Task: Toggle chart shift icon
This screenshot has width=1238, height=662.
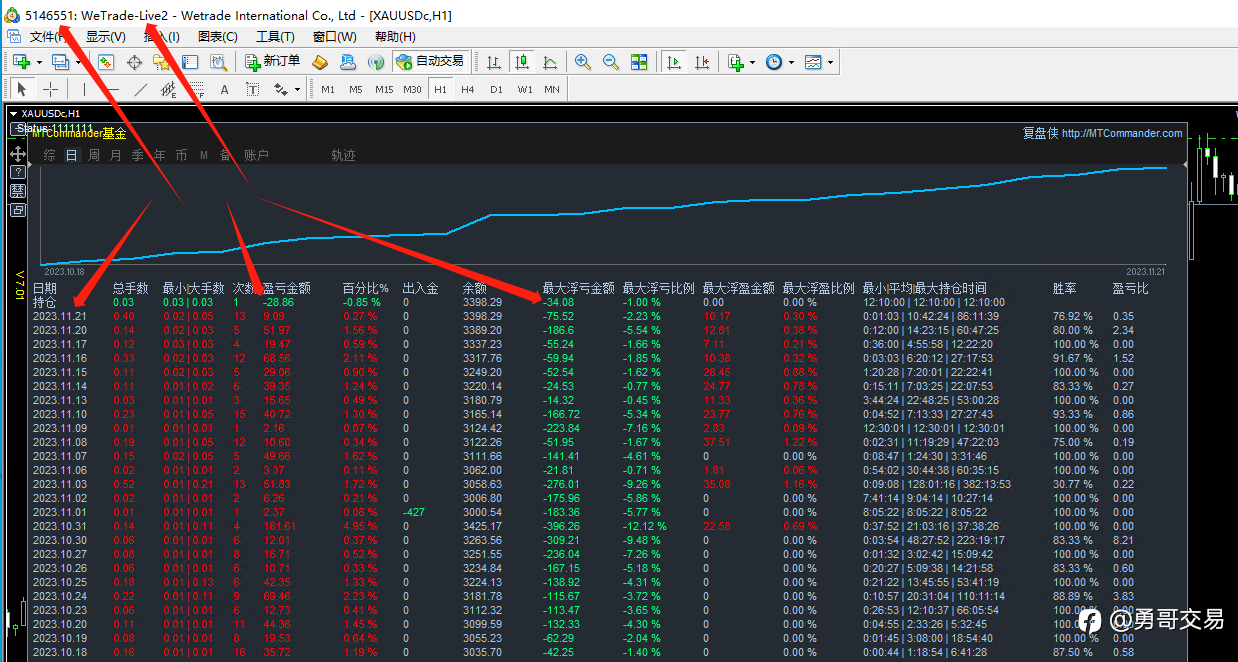Action: (x=702, y=62)
